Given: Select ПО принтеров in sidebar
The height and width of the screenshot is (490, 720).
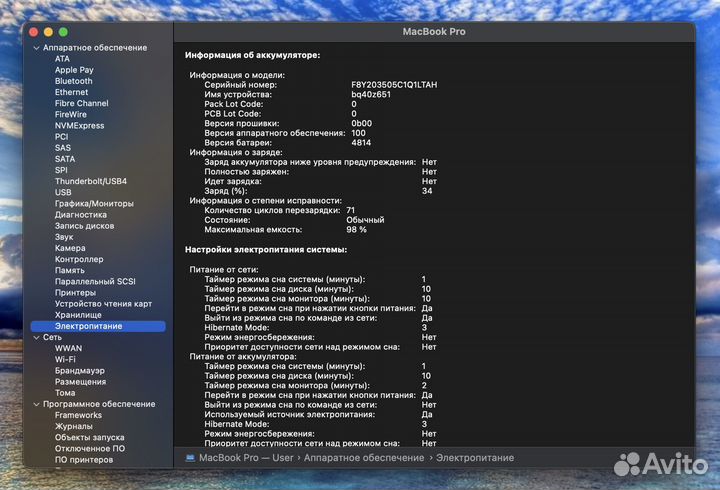Looking at the screenshot, I should click(x=84, y=460).
